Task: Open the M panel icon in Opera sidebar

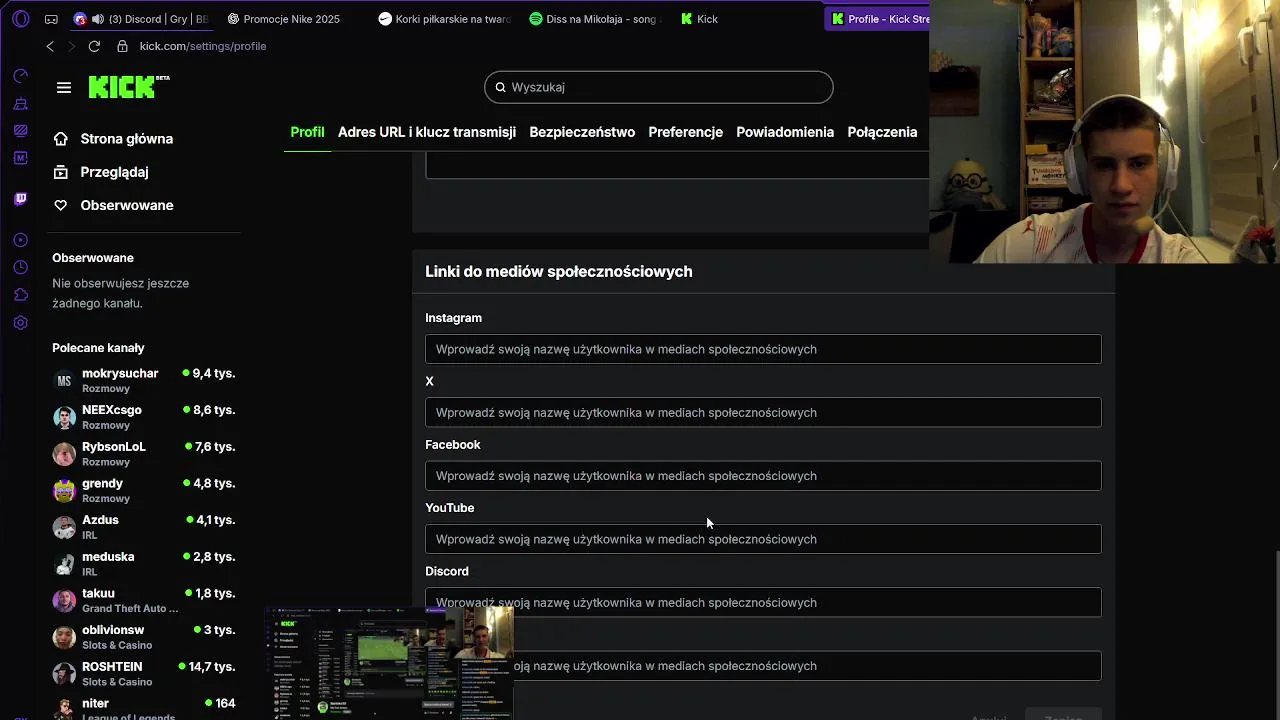Action: 21,158
